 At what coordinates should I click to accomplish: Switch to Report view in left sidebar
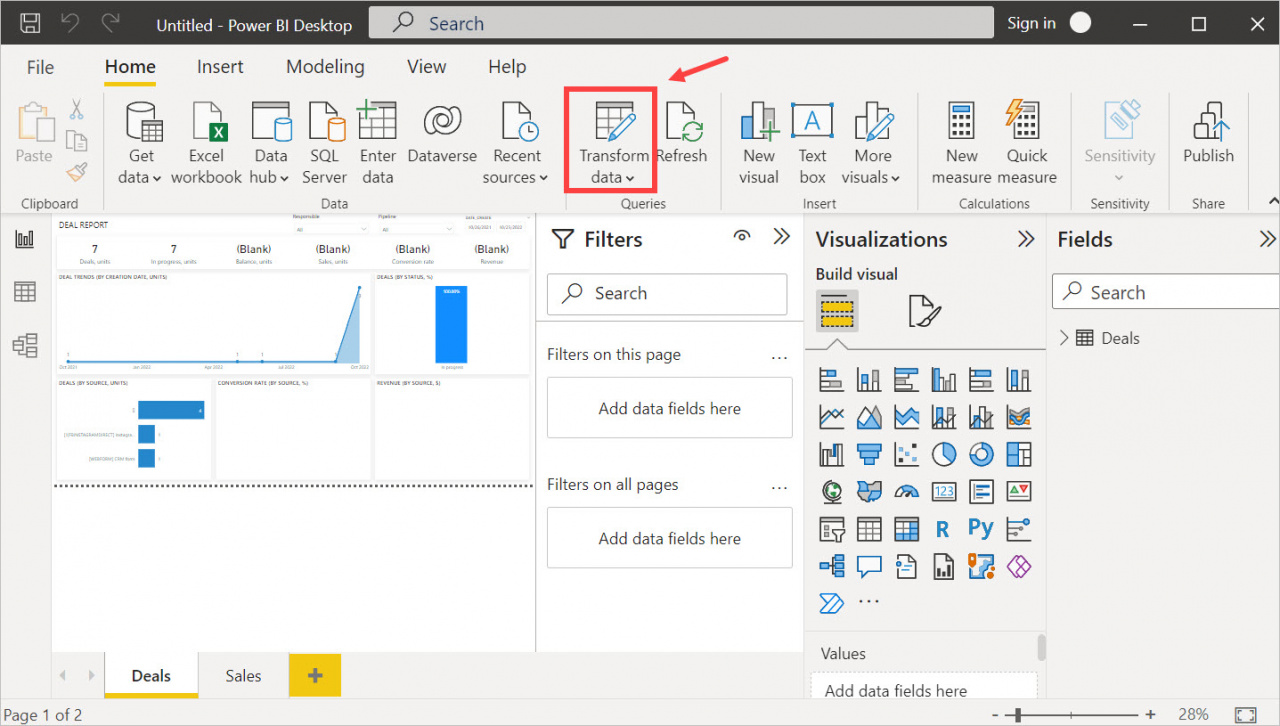(x=25, y=239)
